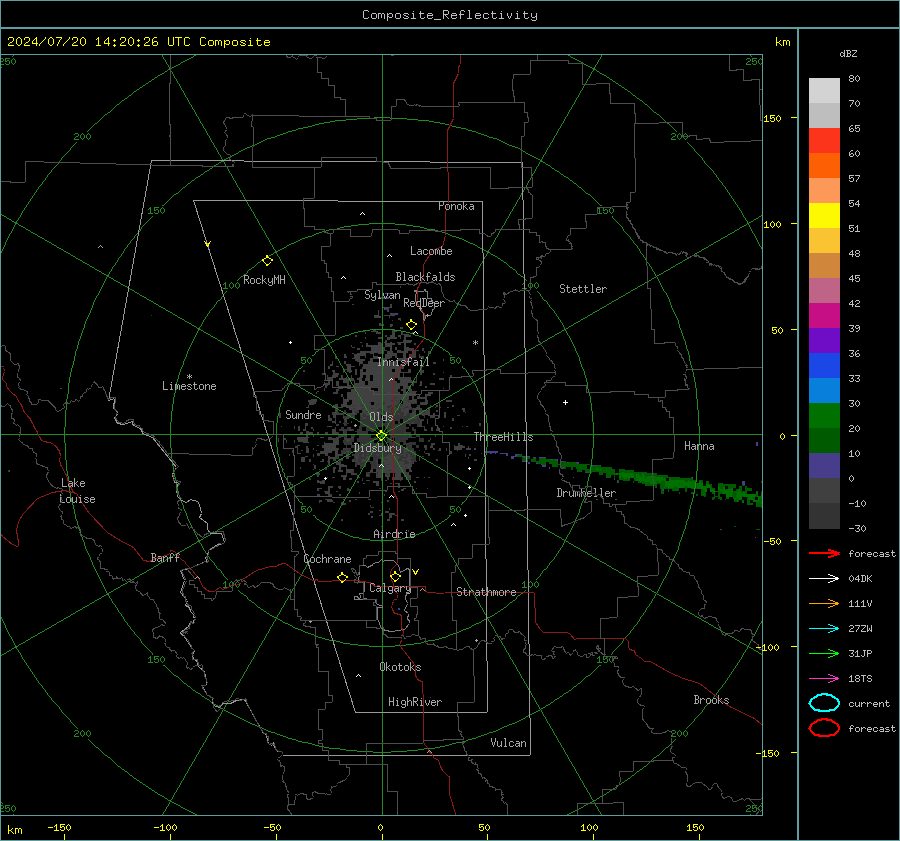Click the orange 60 dBZ color swatch
Screen dimensions: 900x841
pos(824,166)
